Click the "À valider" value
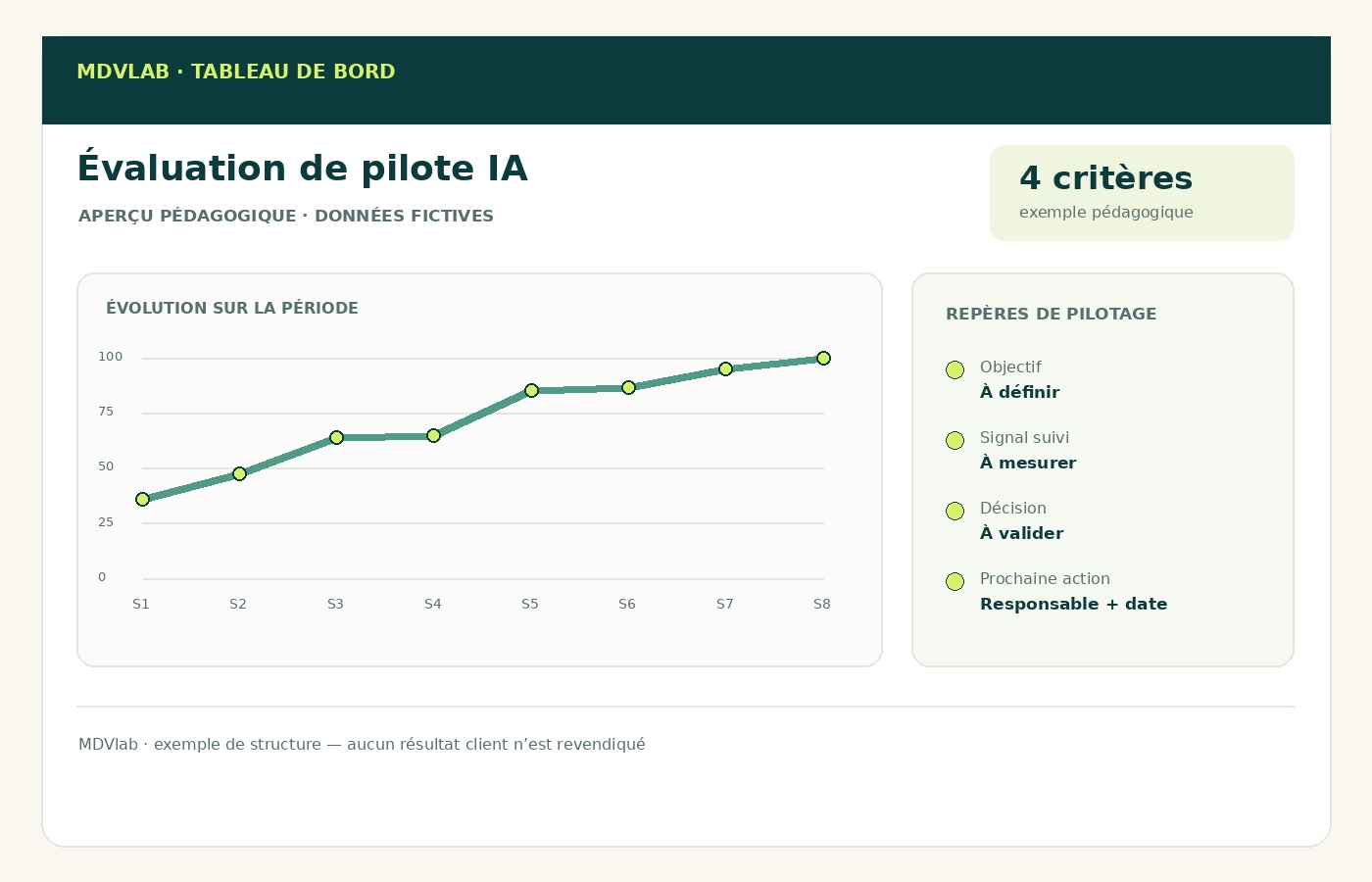 1021,533
